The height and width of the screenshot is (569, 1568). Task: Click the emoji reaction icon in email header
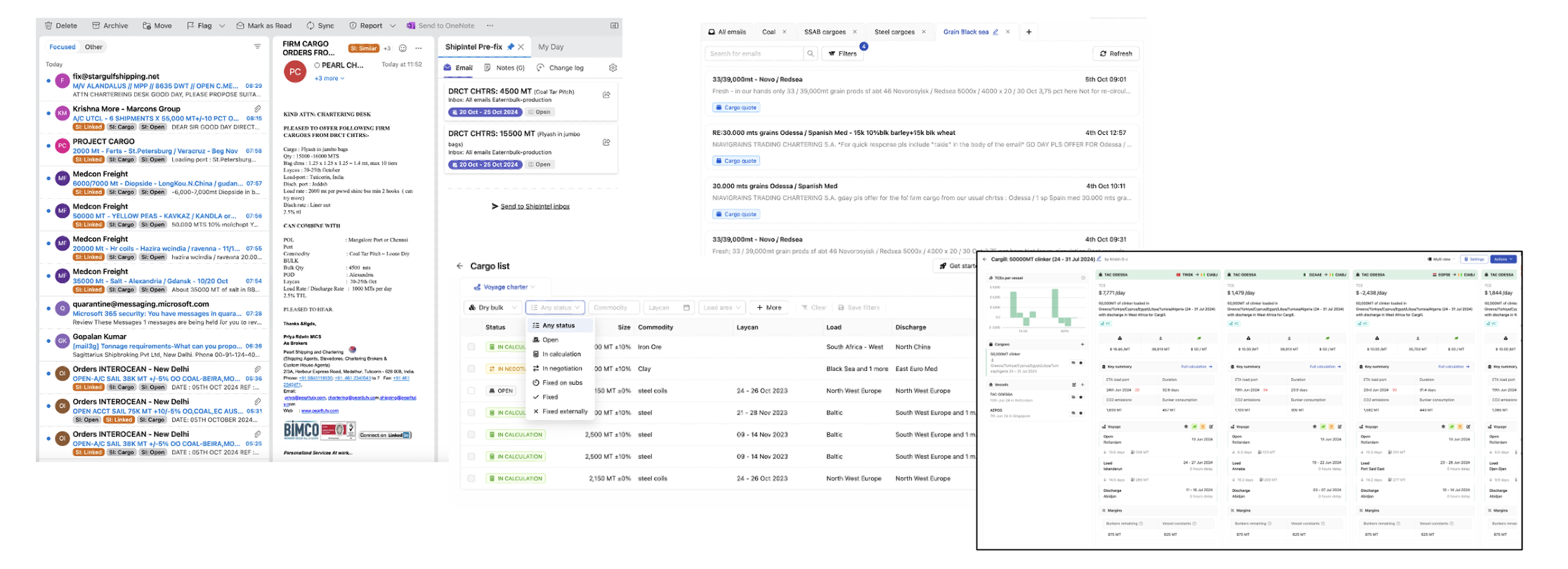[403, 48]
